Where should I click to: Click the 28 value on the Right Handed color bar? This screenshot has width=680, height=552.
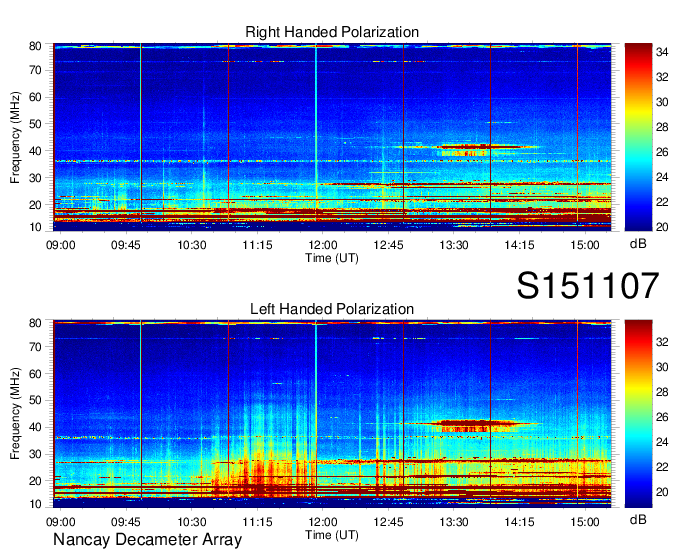click(x=662, y=127)
